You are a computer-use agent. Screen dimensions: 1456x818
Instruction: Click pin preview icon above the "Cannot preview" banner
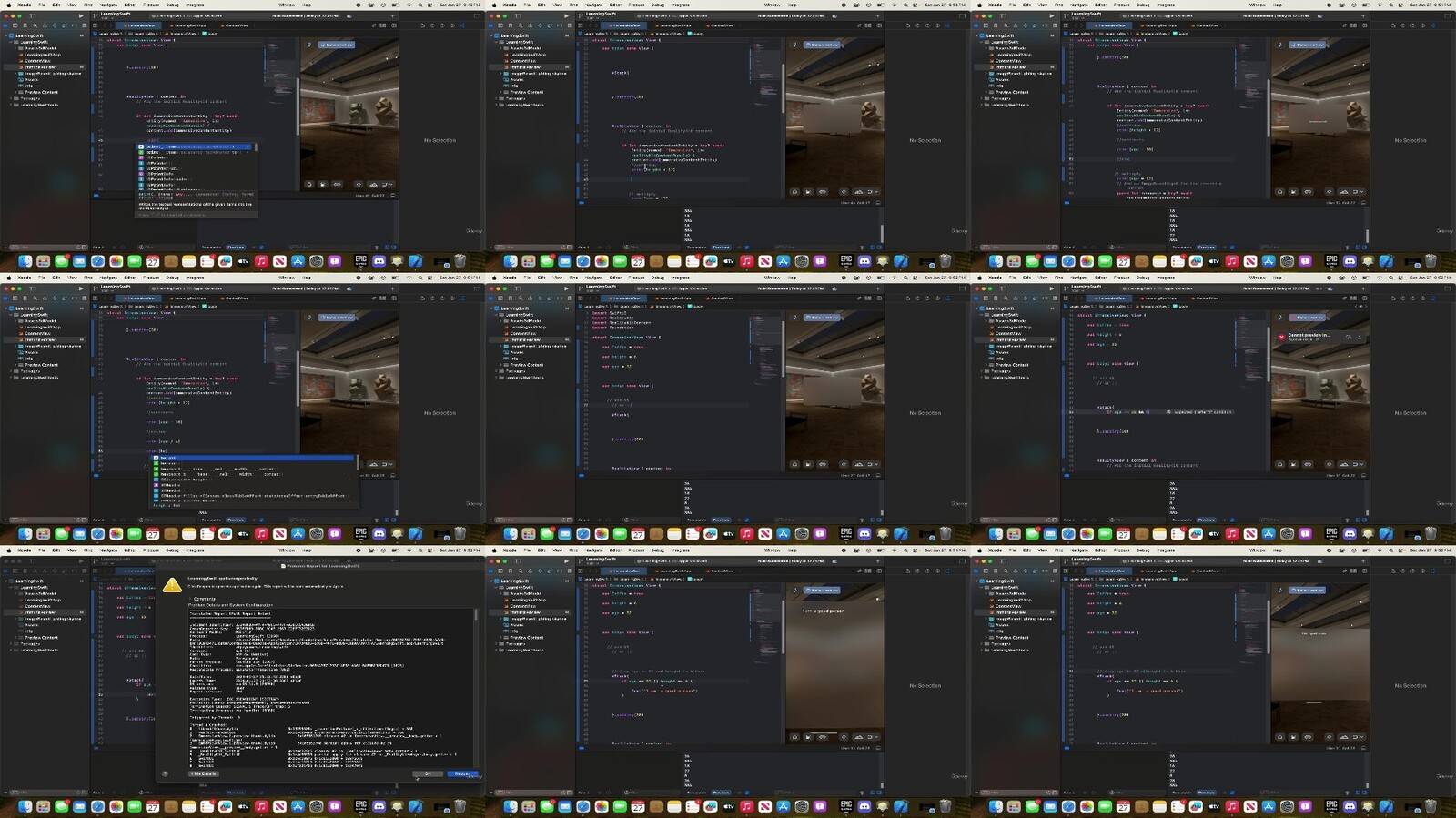coord(1279,318)
